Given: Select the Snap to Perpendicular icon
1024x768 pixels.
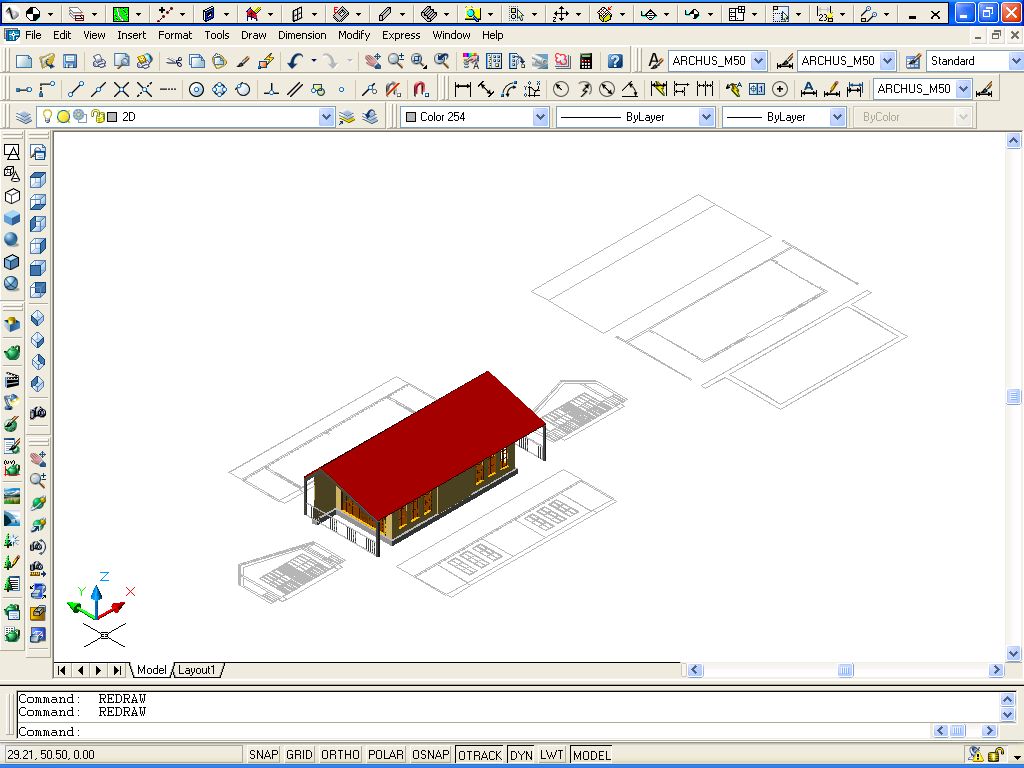Looking at the screenshot, I should [x=271, y=89].
